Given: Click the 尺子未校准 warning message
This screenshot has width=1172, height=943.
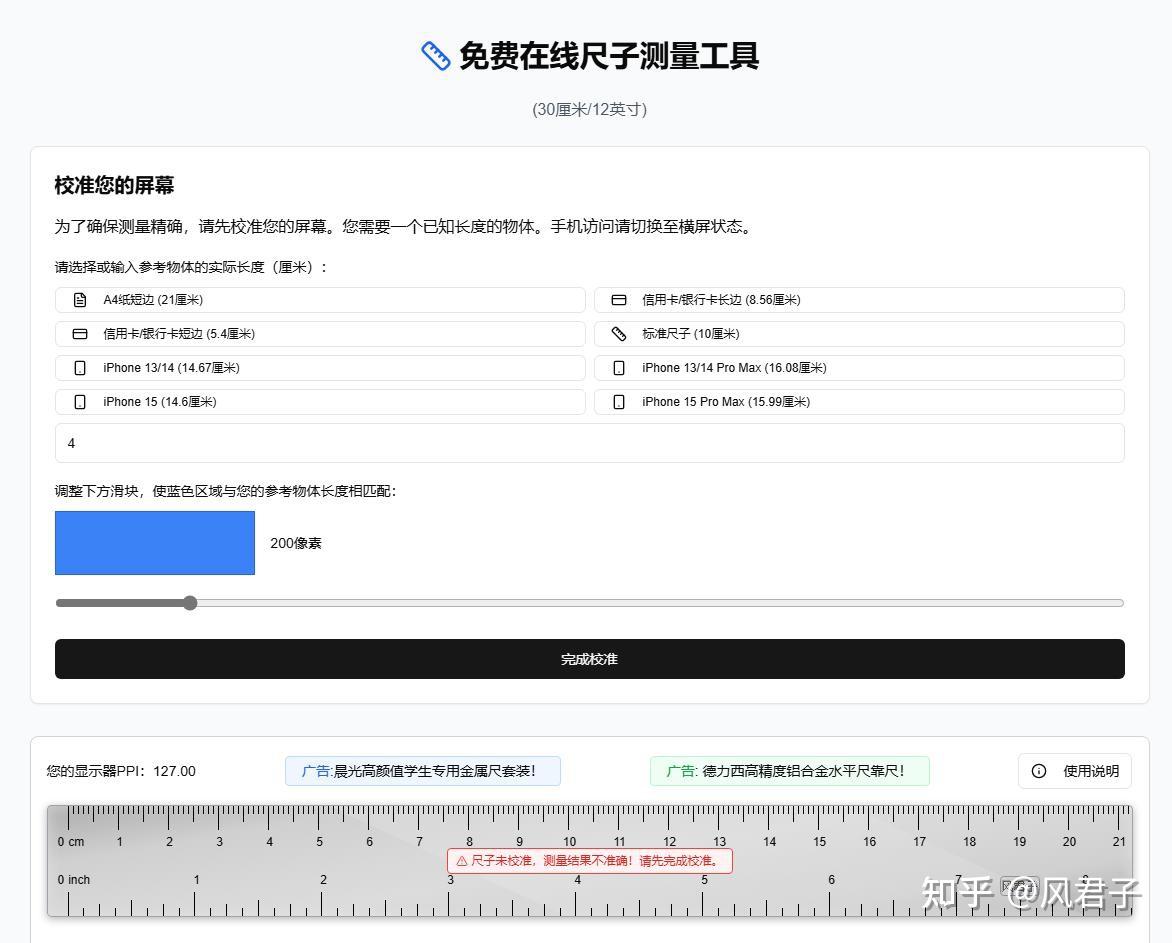Looking at the screenshot, I should pyautogui.click(x=589, y=860).
